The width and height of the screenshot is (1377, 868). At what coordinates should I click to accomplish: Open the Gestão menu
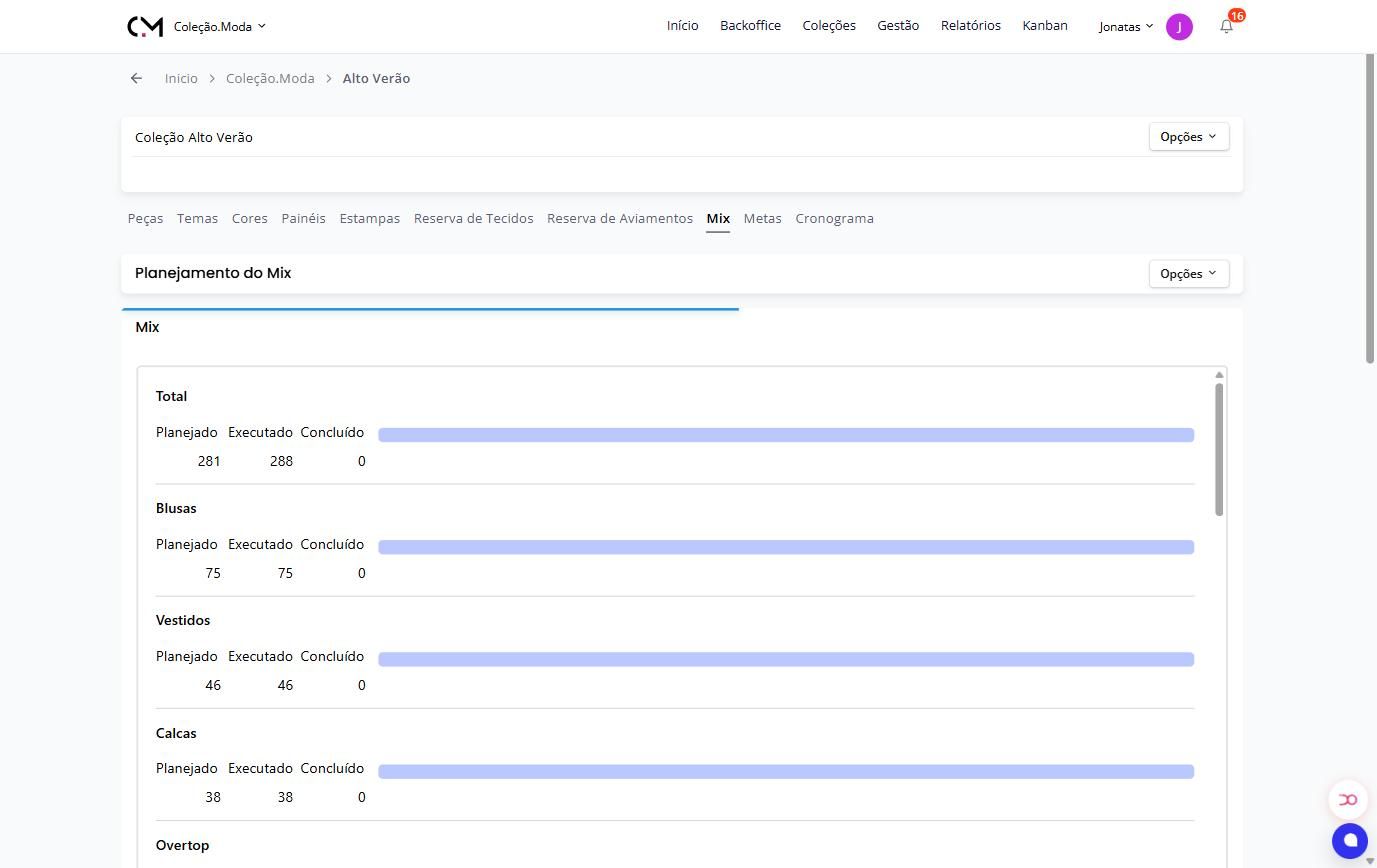coord(898,26)
